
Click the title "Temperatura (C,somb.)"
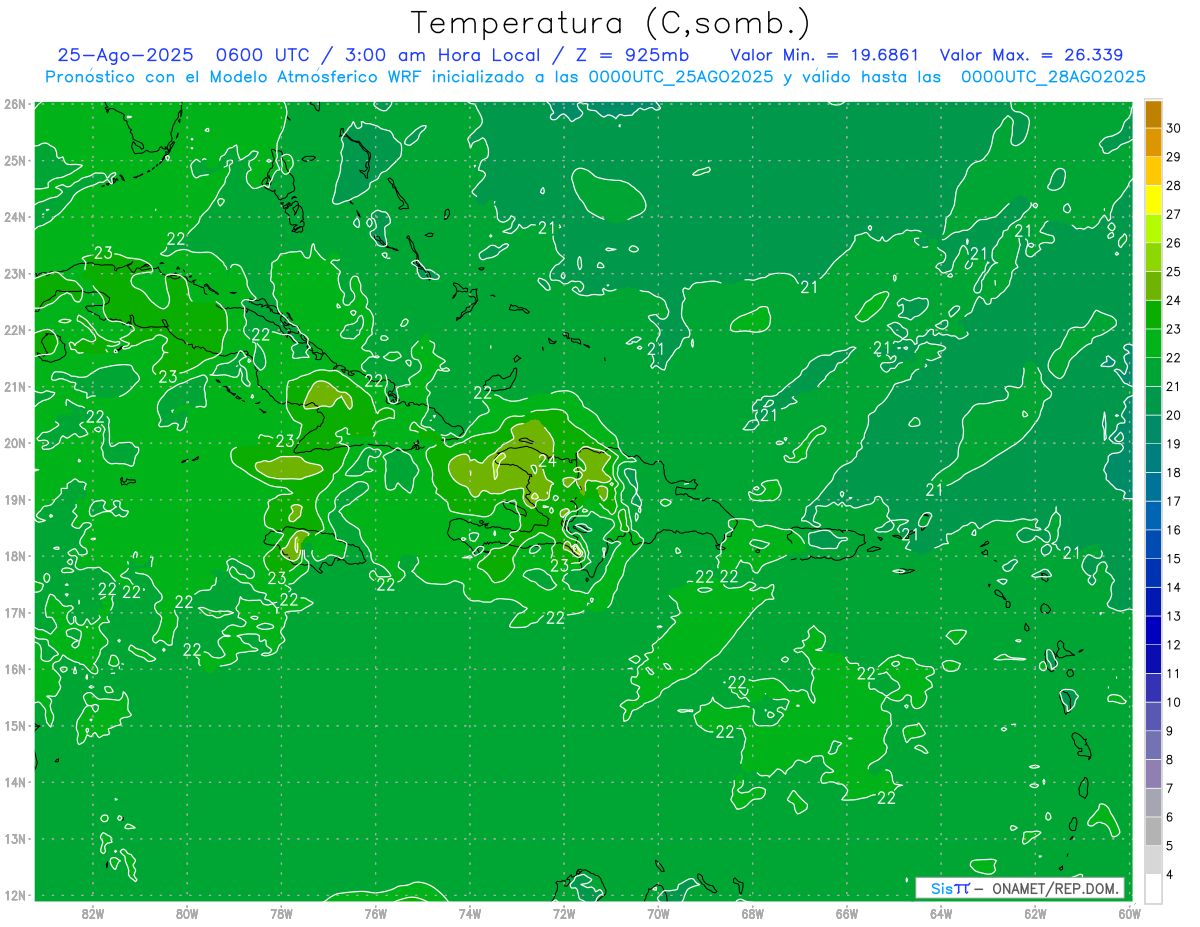coord(611,23)
